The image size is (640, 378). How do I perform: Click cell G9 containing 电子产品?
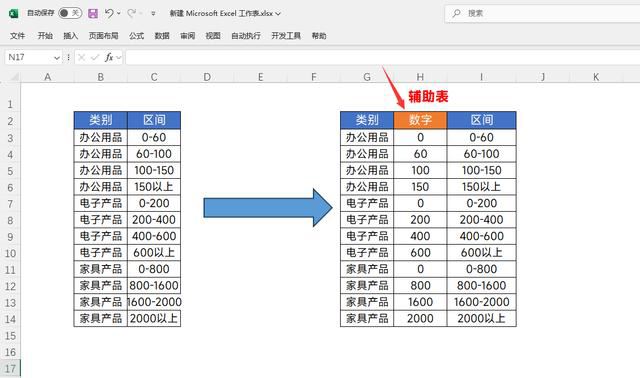click(367, 236)
